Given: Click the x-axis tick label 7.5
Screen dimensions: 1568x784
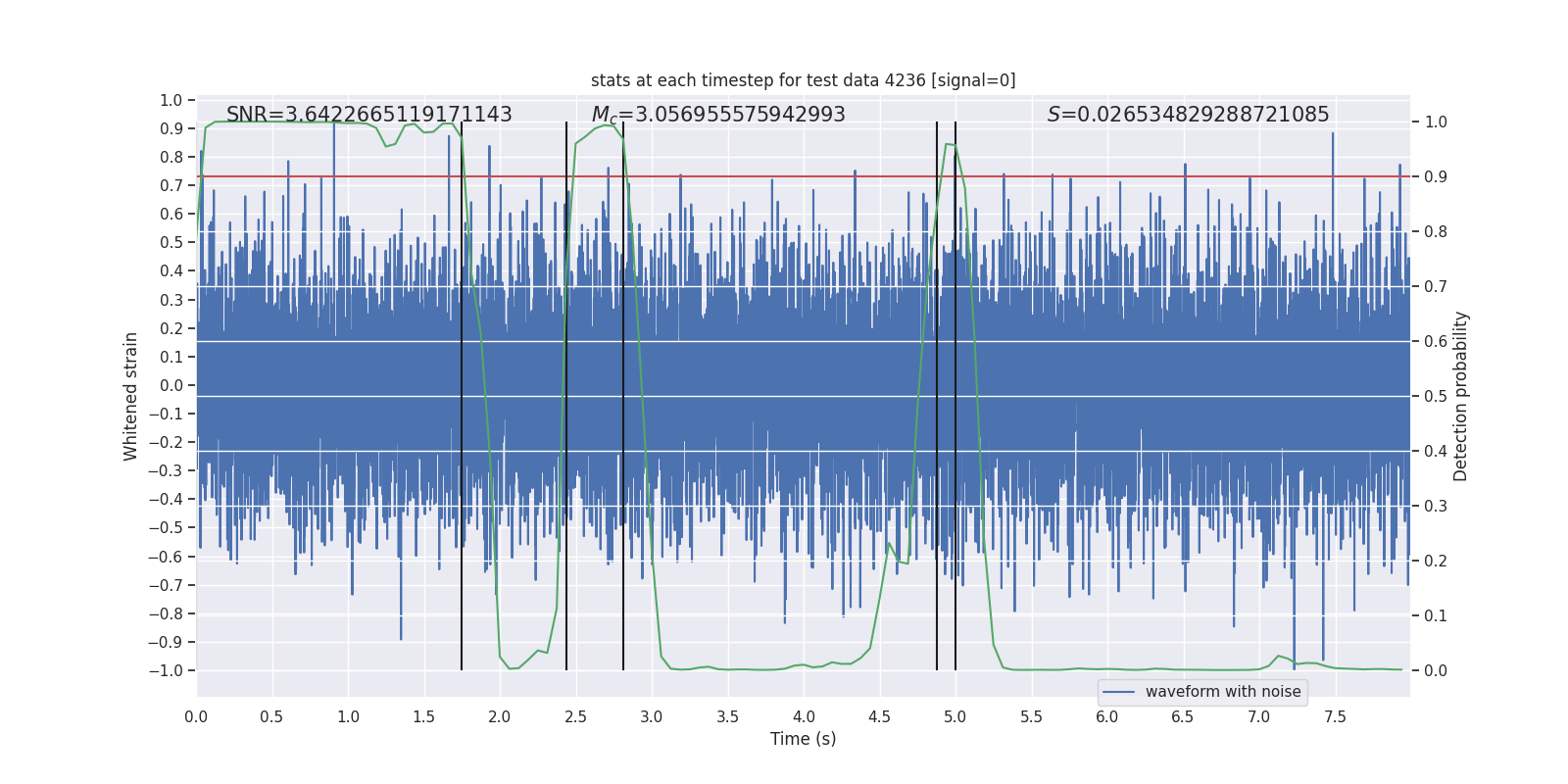Looking at the screenshot, I should [1335, 717].
